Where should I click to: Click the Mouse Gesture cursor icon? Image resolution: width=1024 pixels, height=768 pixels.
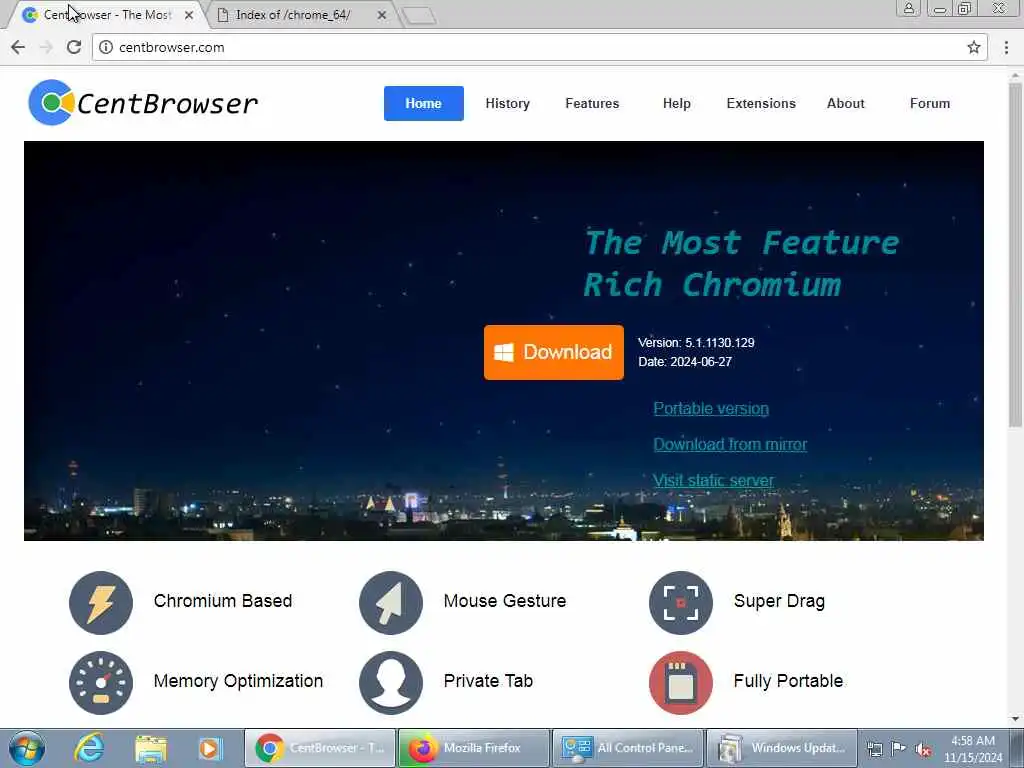391,602
